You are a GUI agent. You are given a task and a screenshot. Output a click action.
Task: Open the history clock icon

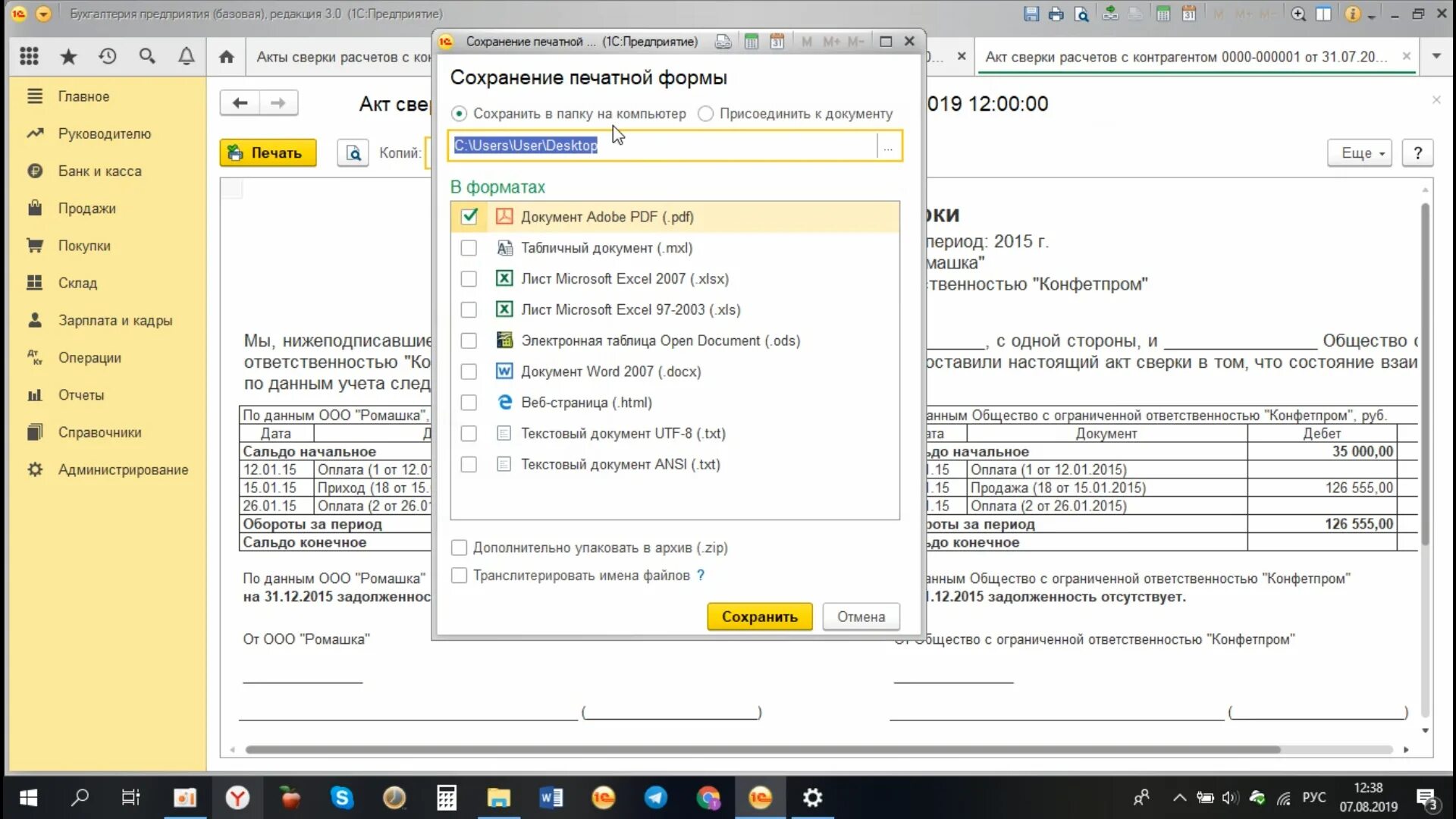pyautogui.click(x=108, y=56)
